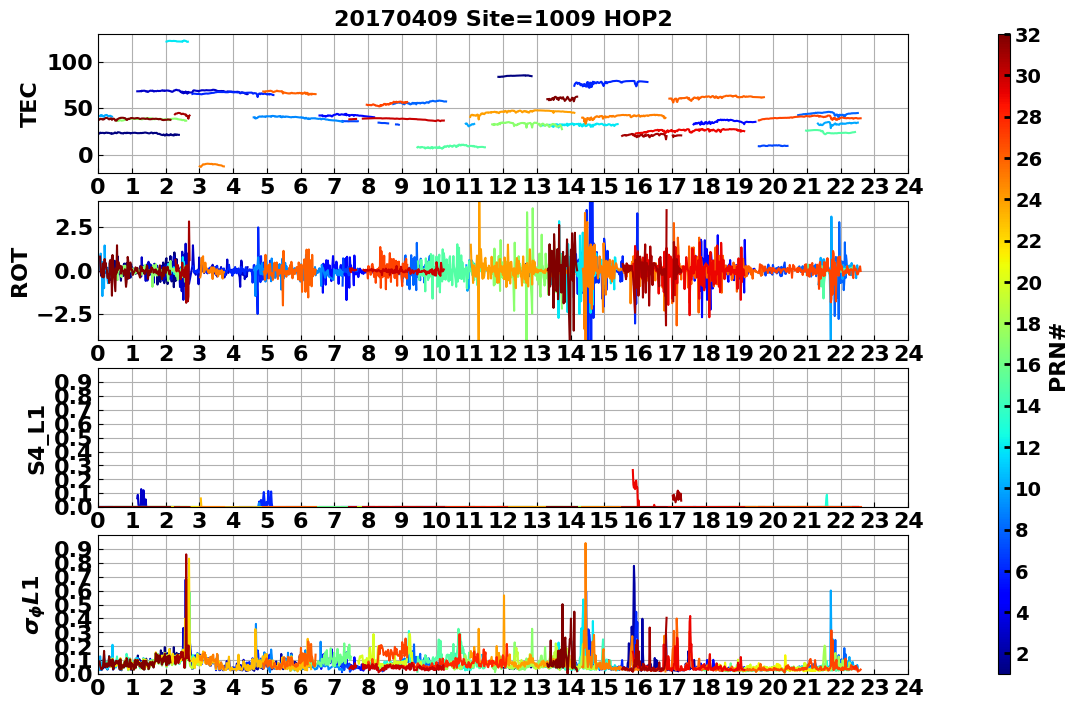Click colorbar tick value 8
1077x709 pixels.
1021,530
